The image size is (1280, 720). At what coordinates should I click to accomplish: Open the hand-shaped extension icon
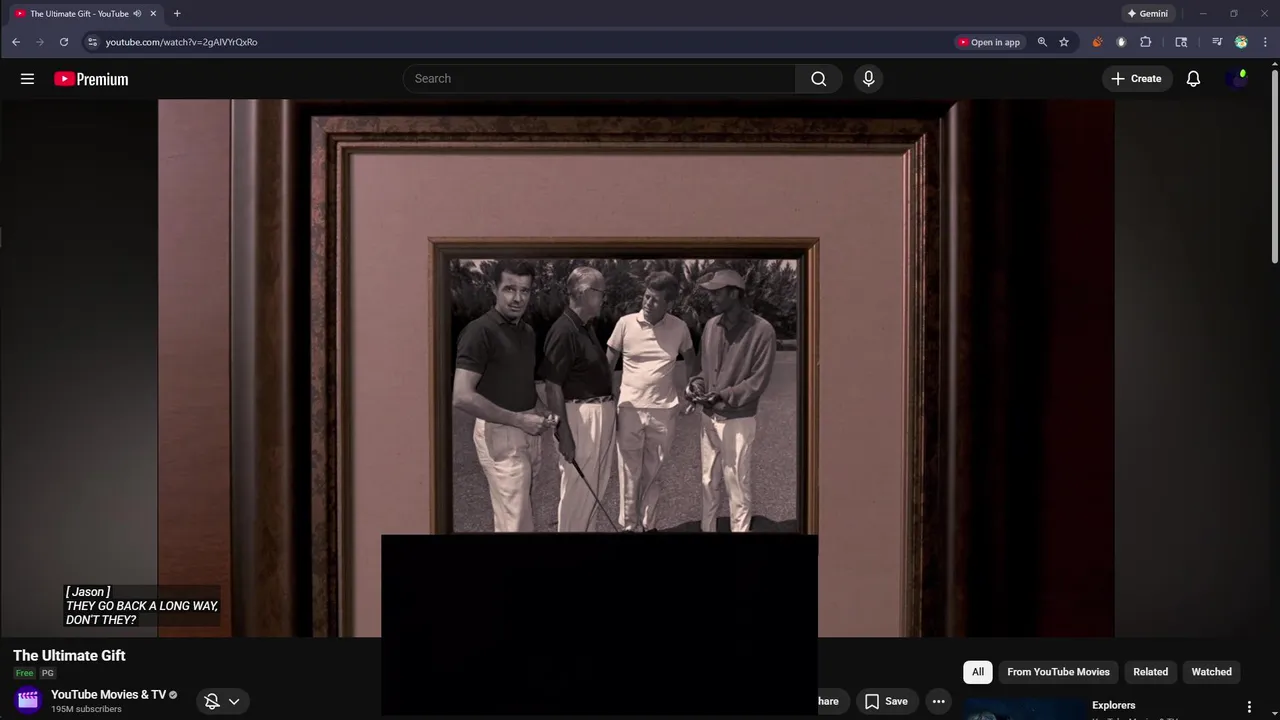1121,42
